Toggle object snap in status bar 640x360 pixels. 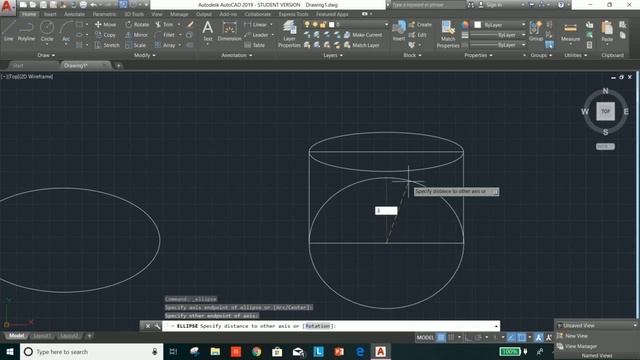(522, 337)
